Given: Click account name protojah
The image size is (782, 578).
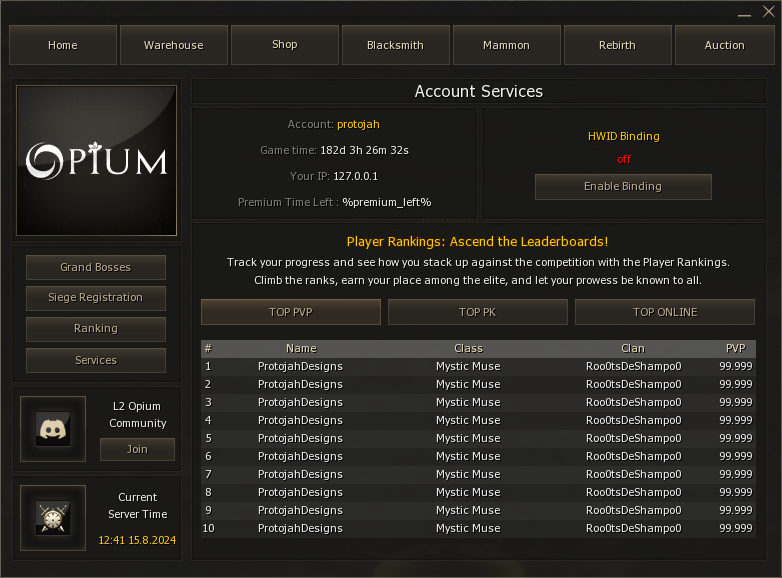Looking at the screenshot, I should (x=358, y=124).
